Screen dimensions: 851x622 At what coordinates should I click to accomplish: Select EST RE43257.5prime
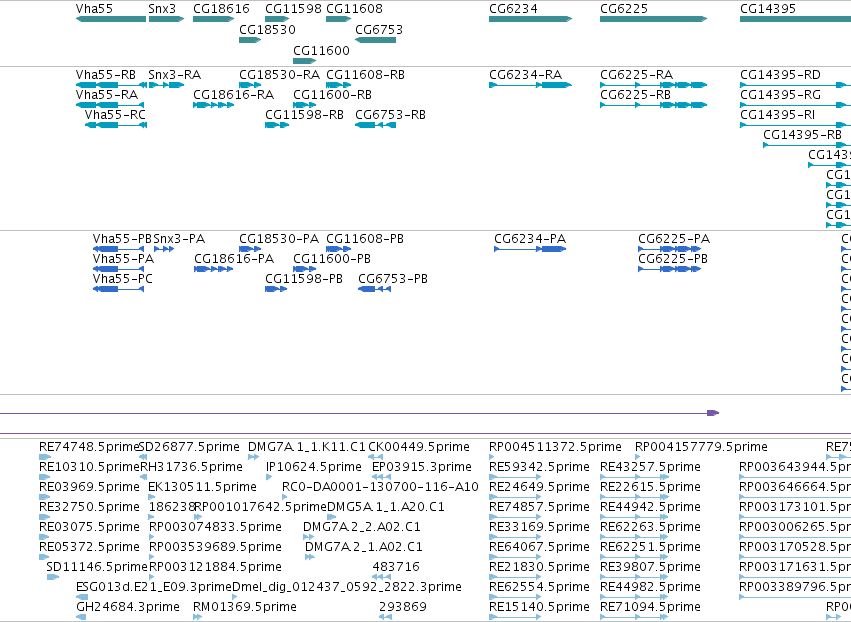point(650,467)
